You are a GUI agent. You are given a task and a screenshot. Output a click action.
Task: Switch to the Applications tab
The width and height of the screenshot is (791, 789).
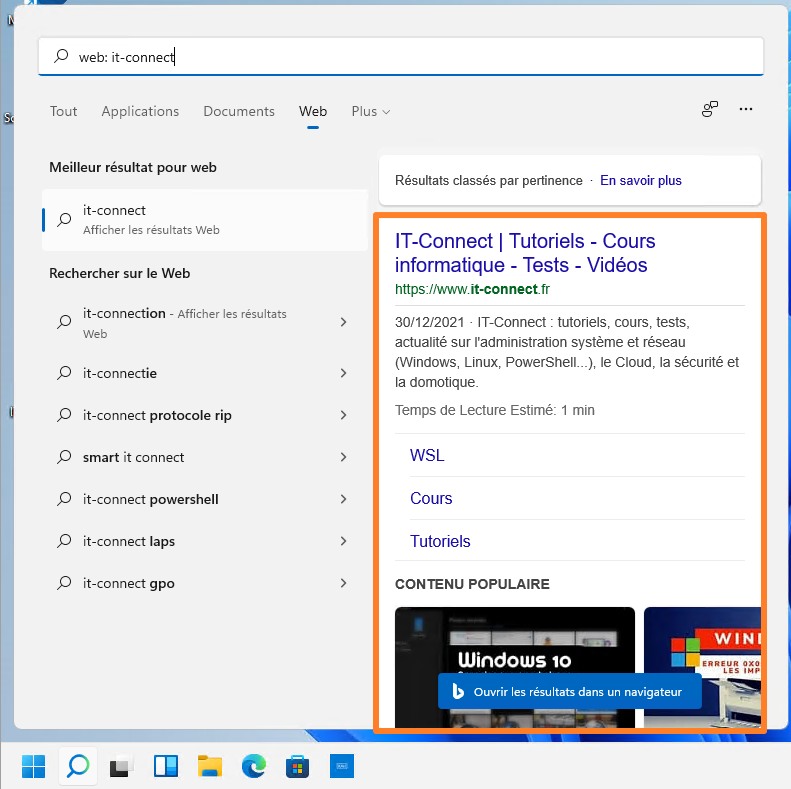pyautogui.click(x=140, y=111)
